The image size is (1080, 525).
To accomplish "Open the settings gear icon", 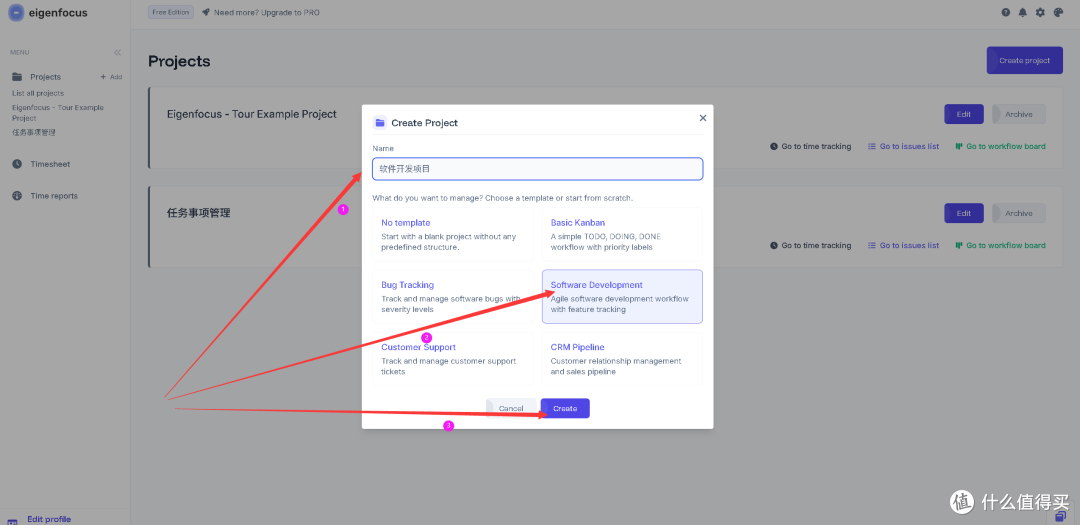I will click(x=1041, y=12).
